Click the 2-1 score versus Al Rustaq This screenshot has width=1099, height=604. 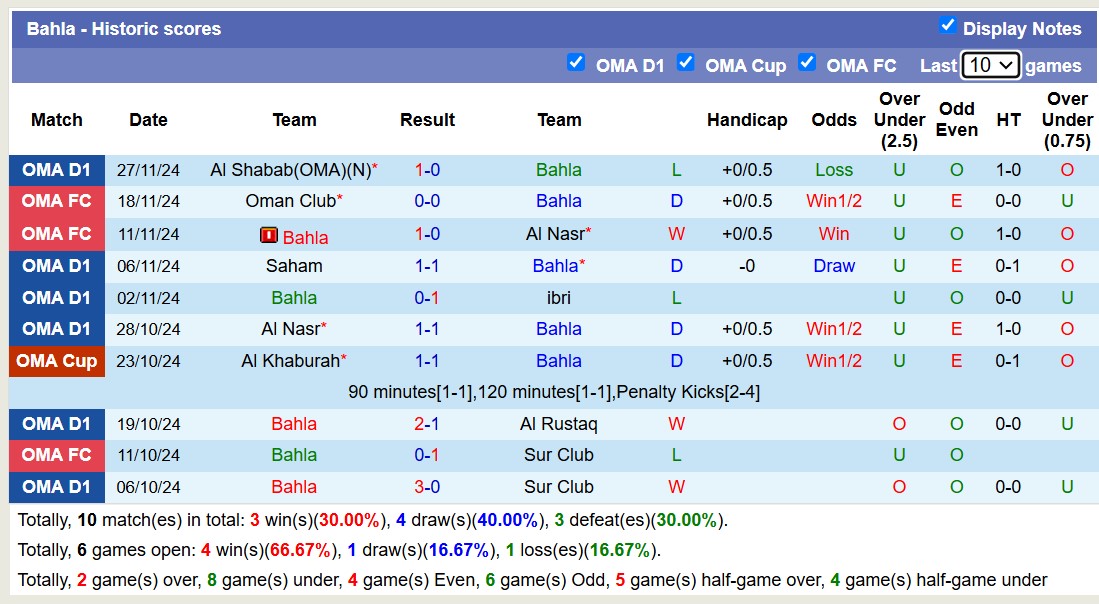[x=427, y=424]
